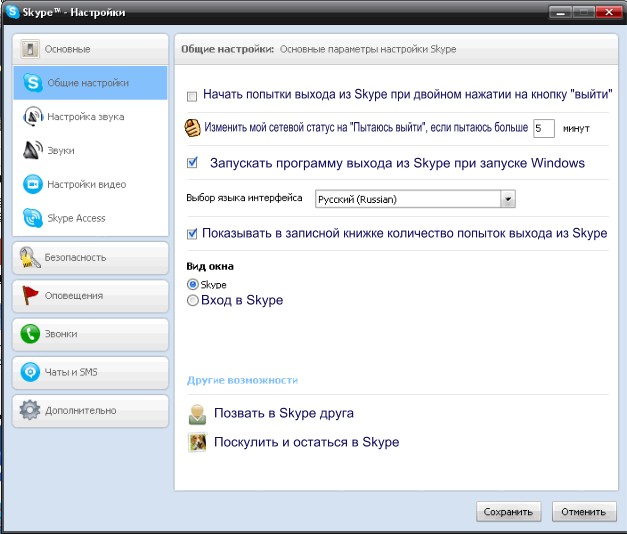Click the Сохранить button
The image size is (627, 534).
click(508, 512)
